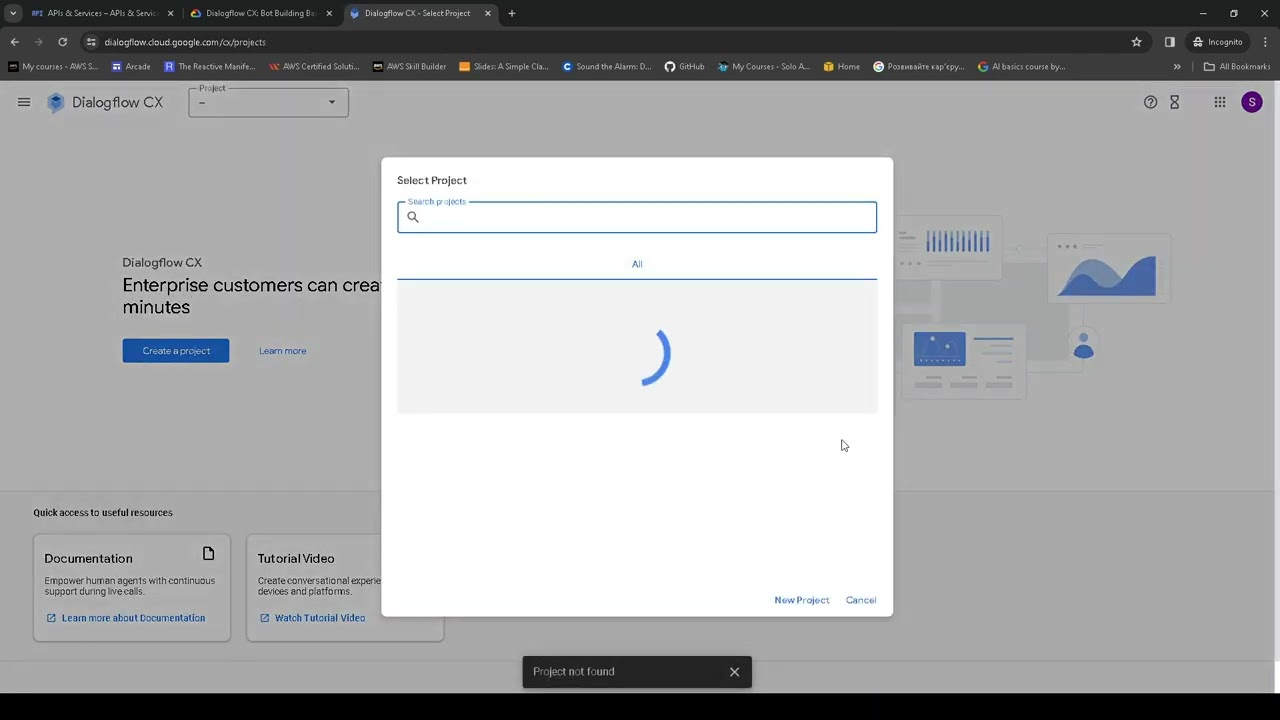
Task: Expand the hidden bookmarks chevron
Action: tap(1177, 67)
